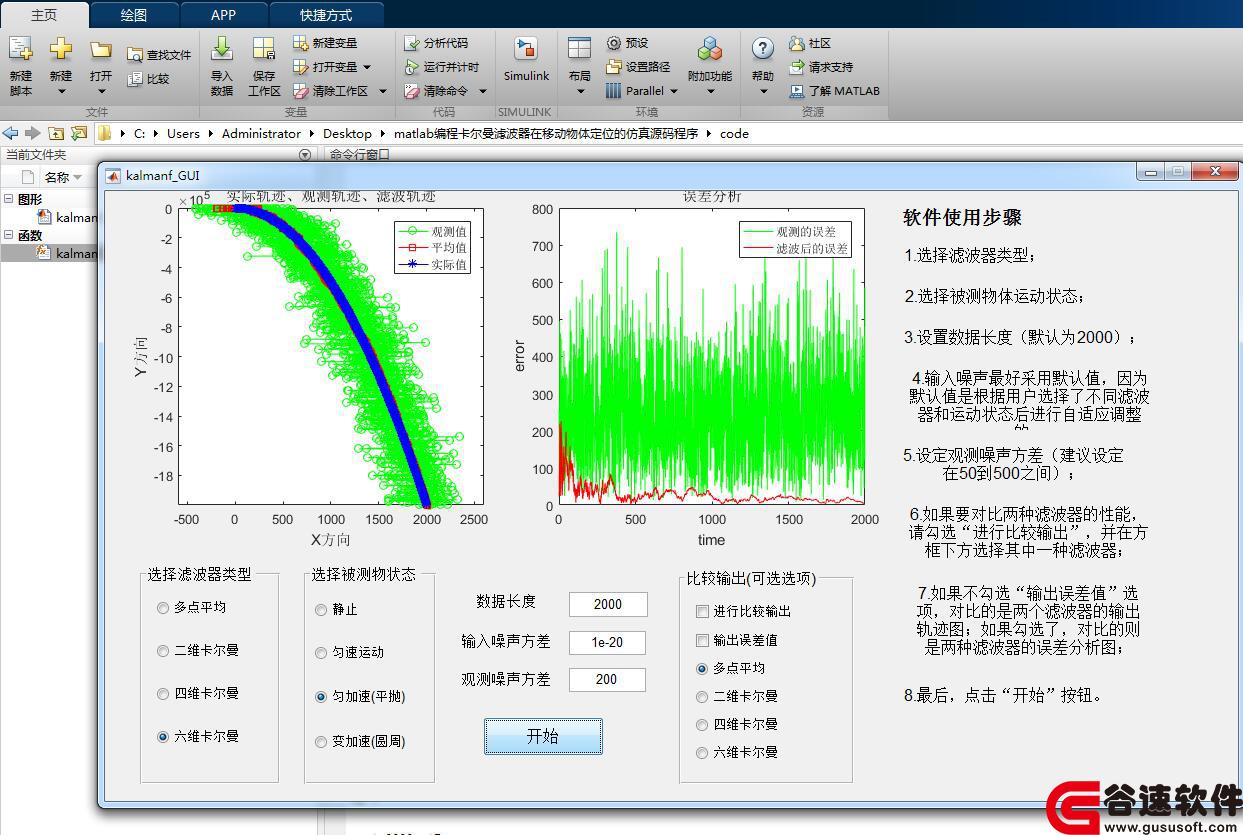Click the 数据长度 input field
Image resolution: width=1243 pixels, height=835 pixels.
tap(608, 604)
